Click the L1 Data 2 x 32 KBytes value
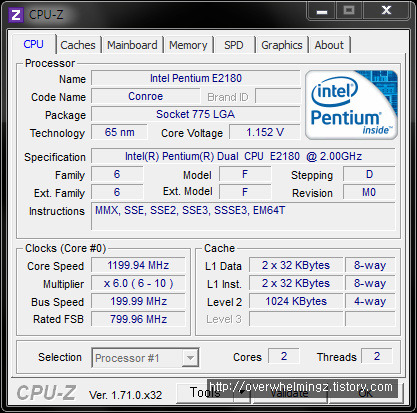 [296, 265]
